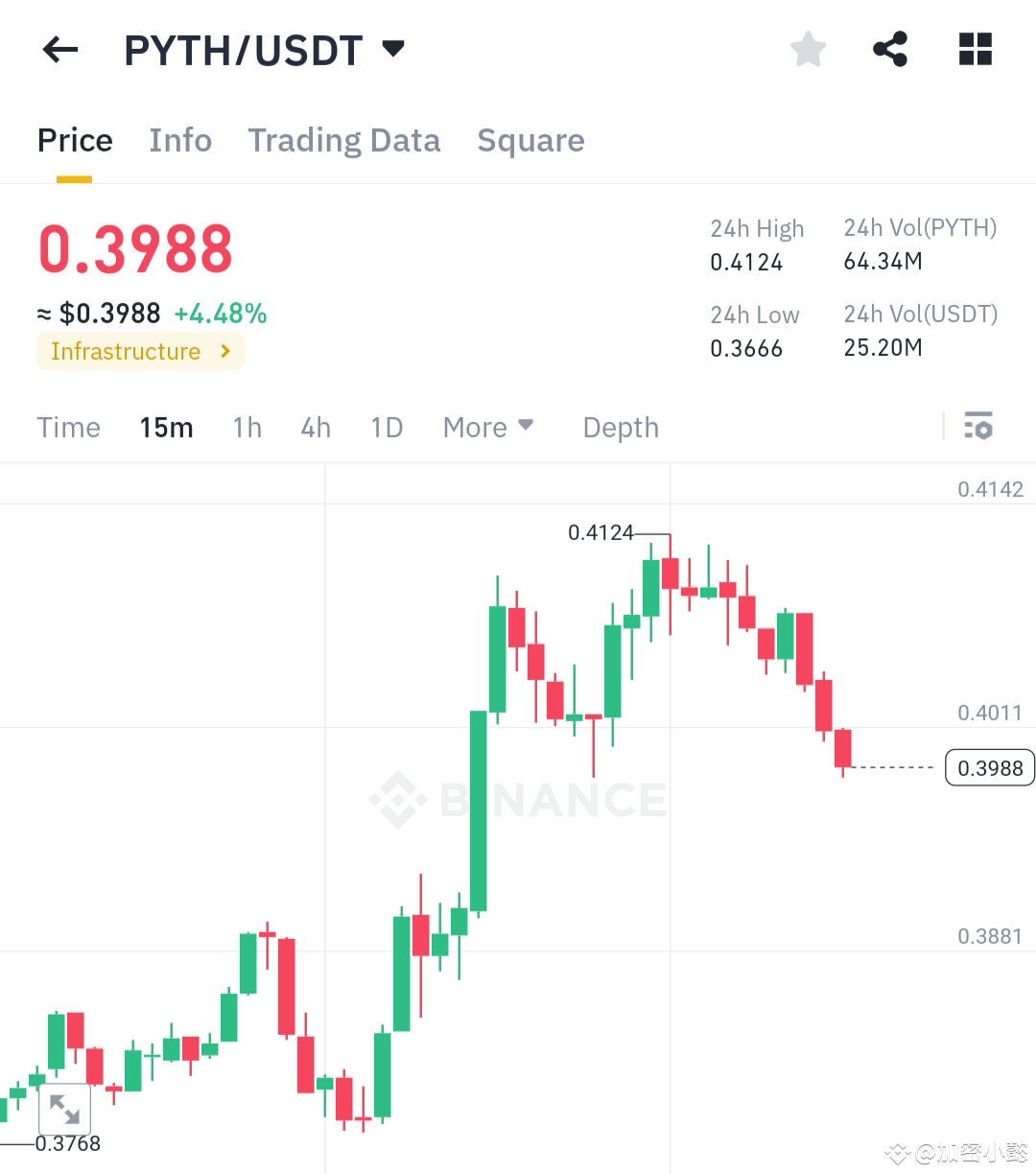
Task: Click the verified author icon at bottom right
Action: (x=897, y=1154)
